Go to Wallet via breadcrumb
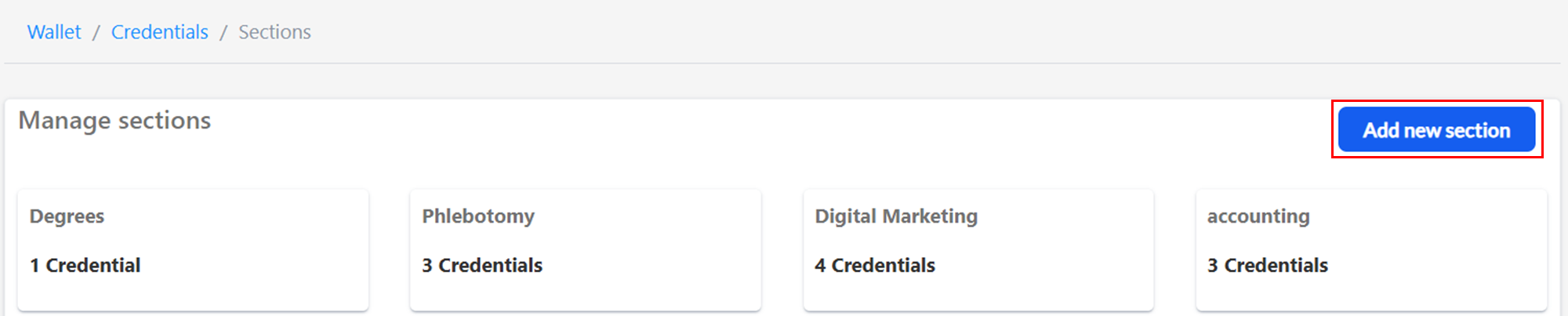This screenshot has width=1568, height=316. tap(54, 32)
